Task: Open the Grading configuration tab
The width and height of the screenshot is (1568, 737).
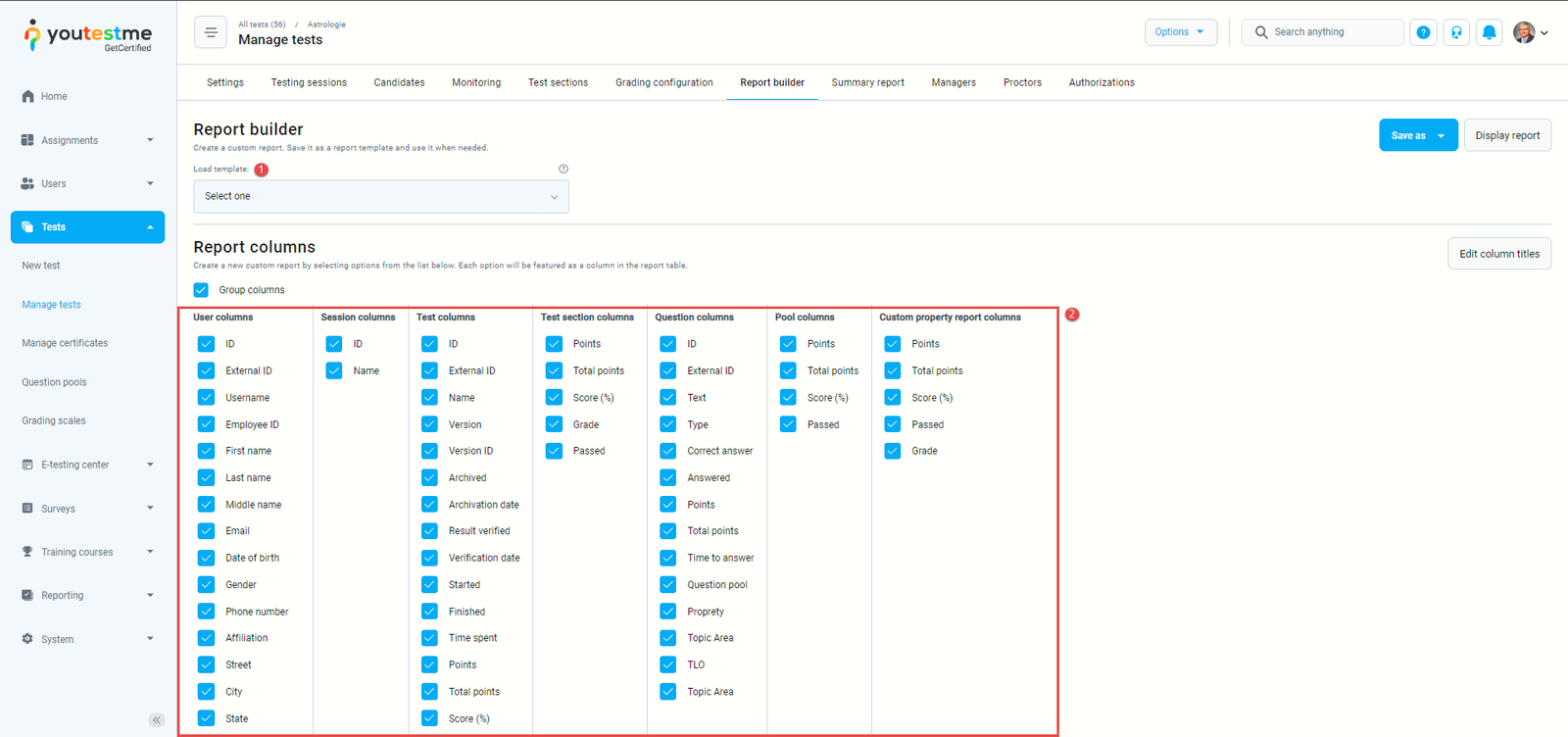Action: tap(663, 82)
